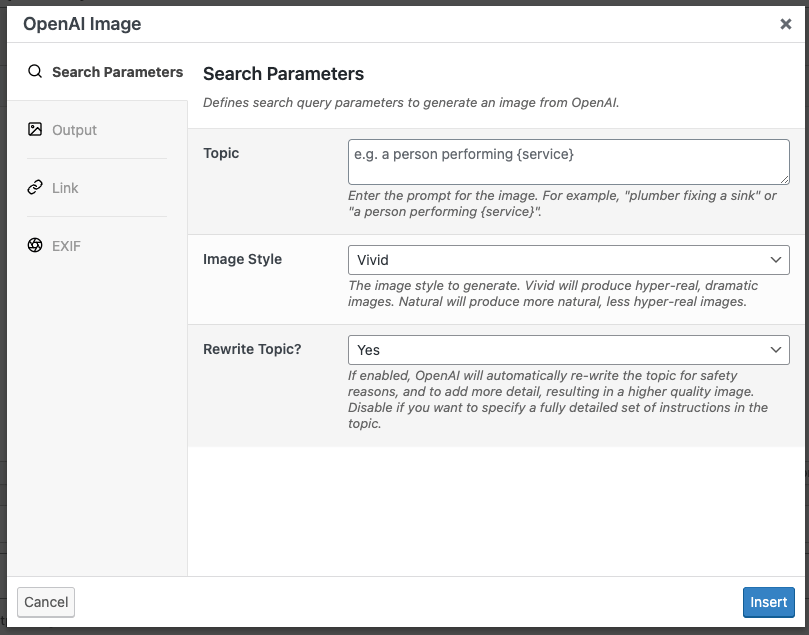Click the 'plumber fixing a sink' help text
This screenshot has width=809, height=635.
click(562, 204)
